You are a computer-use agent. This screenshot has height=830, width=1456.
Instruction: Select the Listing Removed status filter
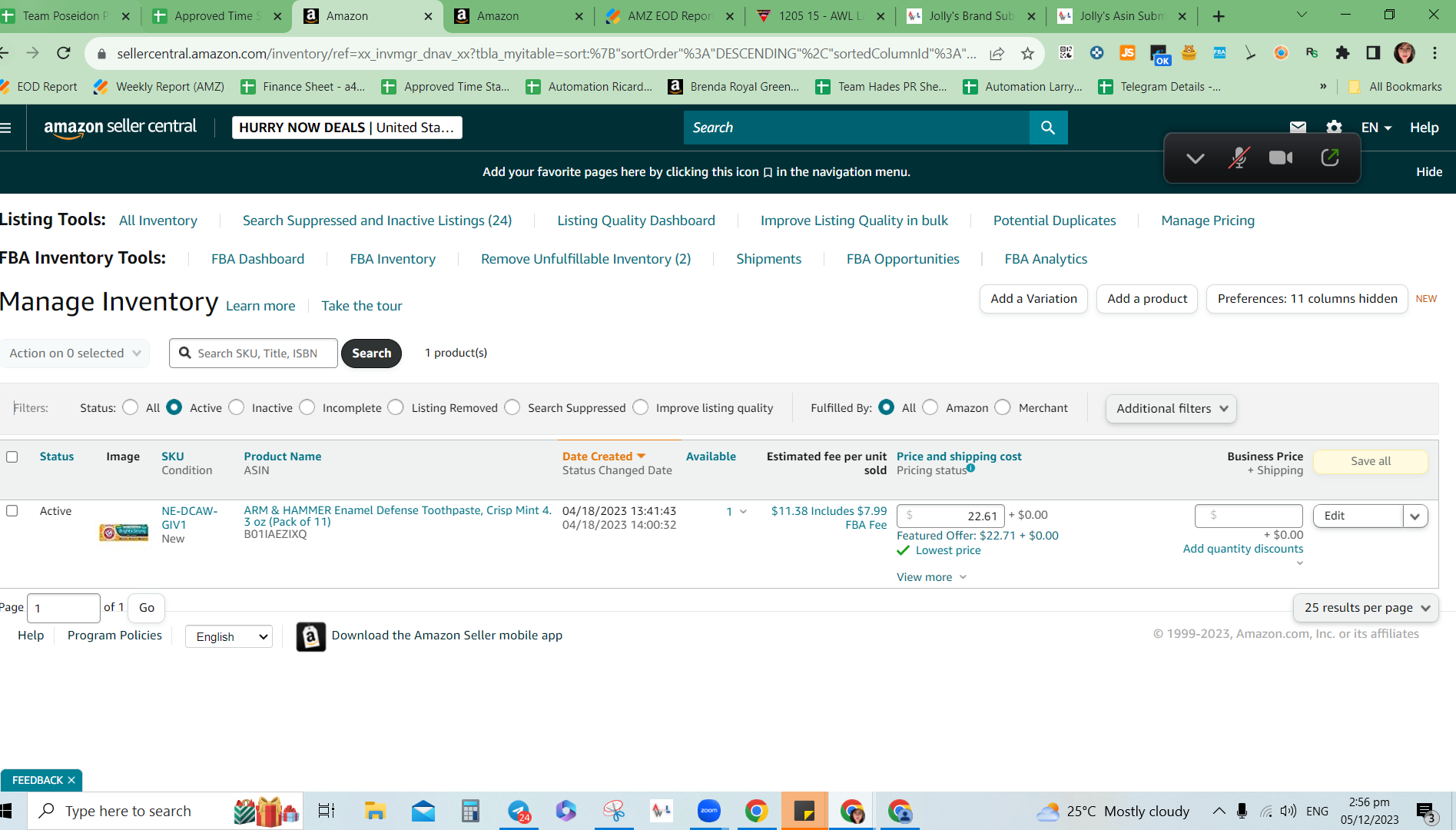pyautogui.click(x=396, y=407)
